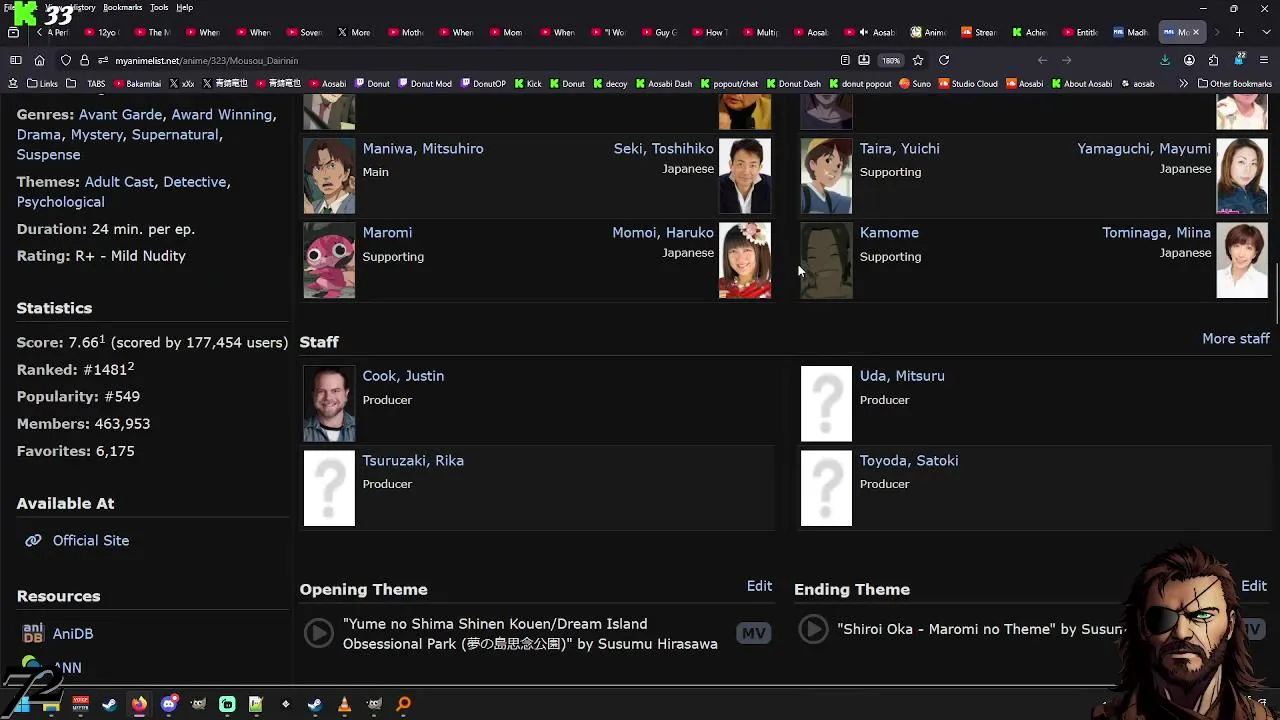Open the orange magnifier search app in taskbar

coord(403,704)
